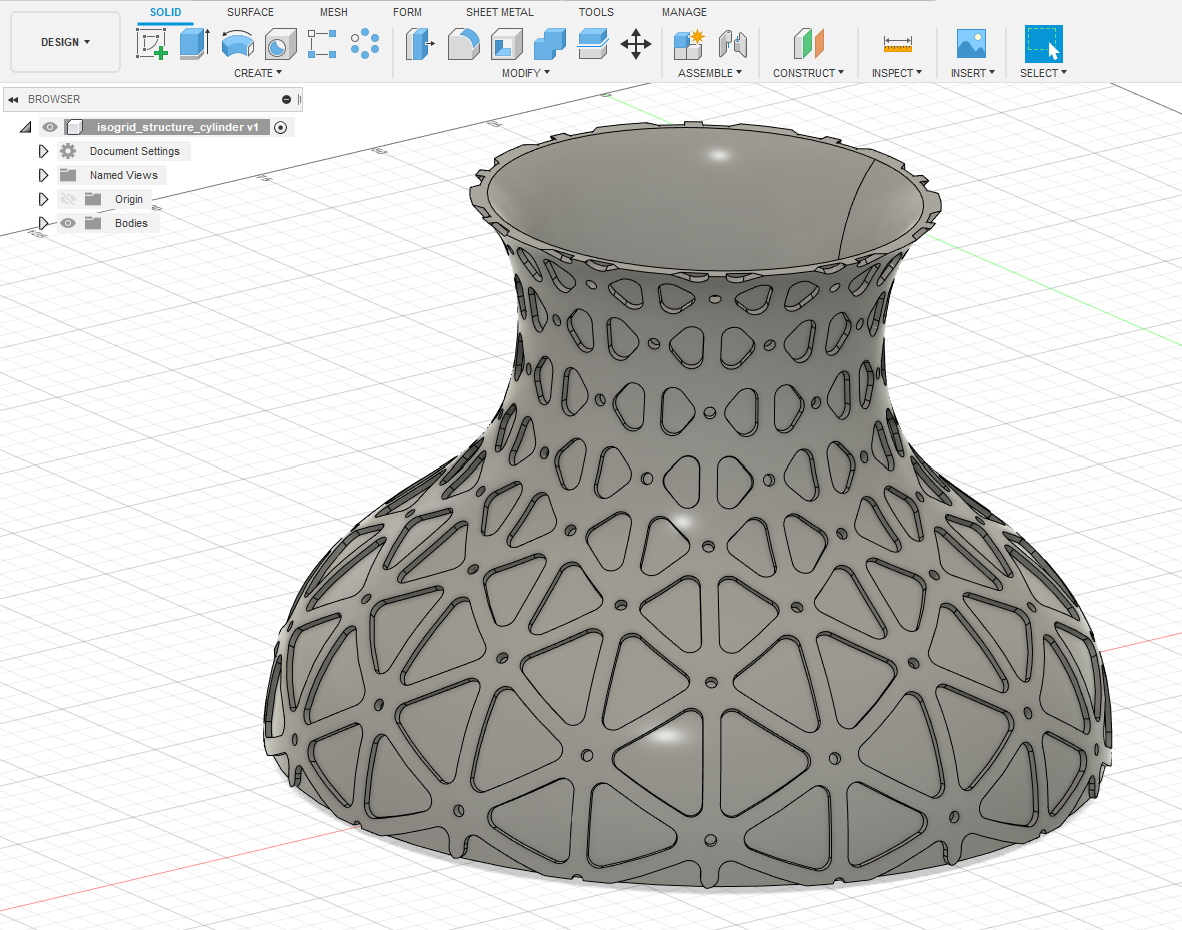Hide the Bodies folder
Viewport: 1182px width, 930px height.
[68, 223]
